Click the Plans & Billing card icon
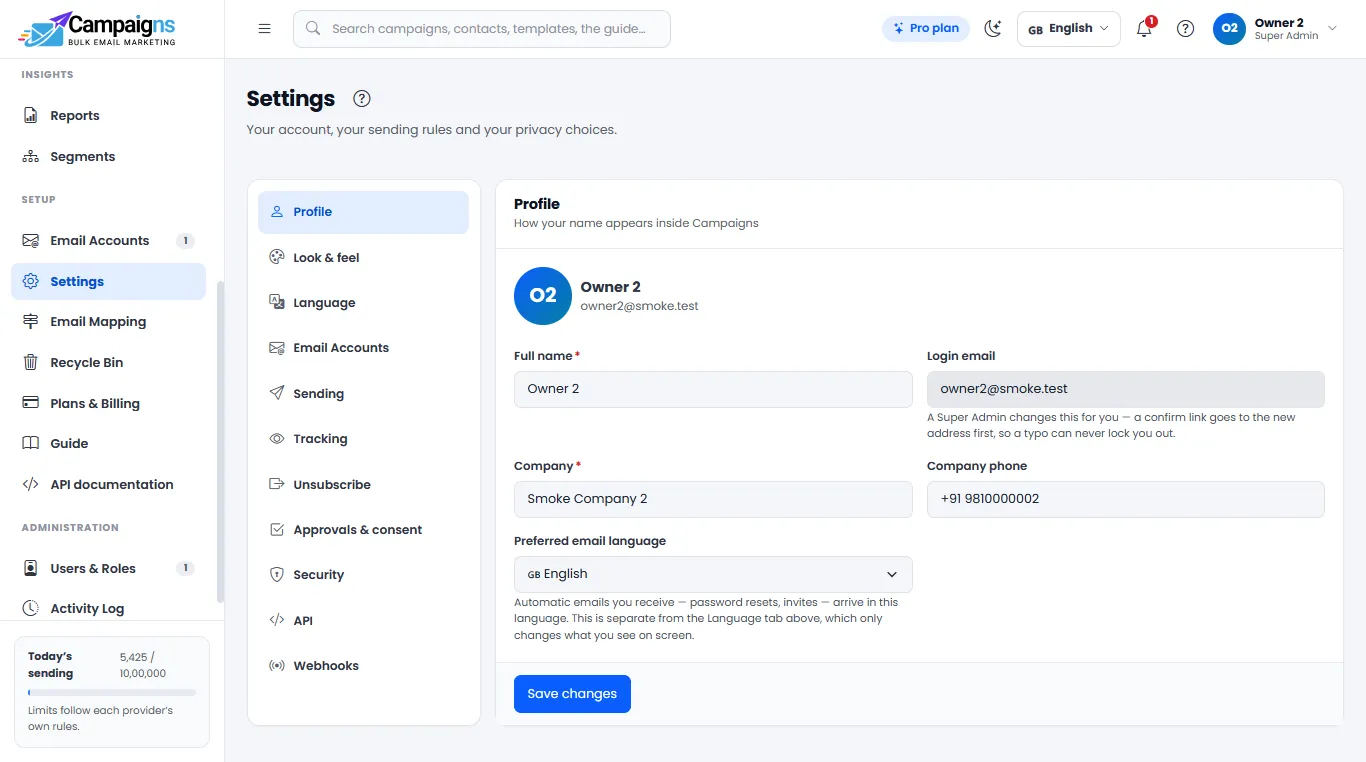This screenshot has width=1366, height=762. coord(31,404)
